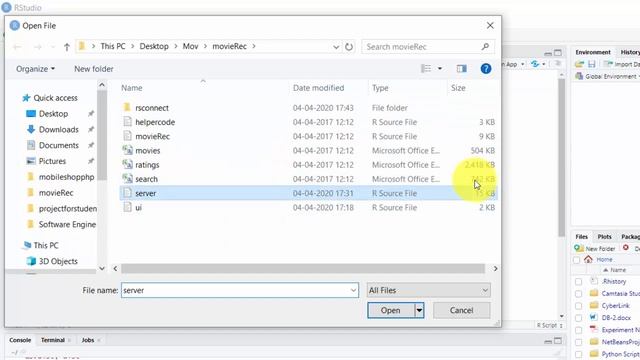This screenshot has height=360, width=640.
Task: Expand the view options dropdown arrow
Action: click(x=440, y=69)
